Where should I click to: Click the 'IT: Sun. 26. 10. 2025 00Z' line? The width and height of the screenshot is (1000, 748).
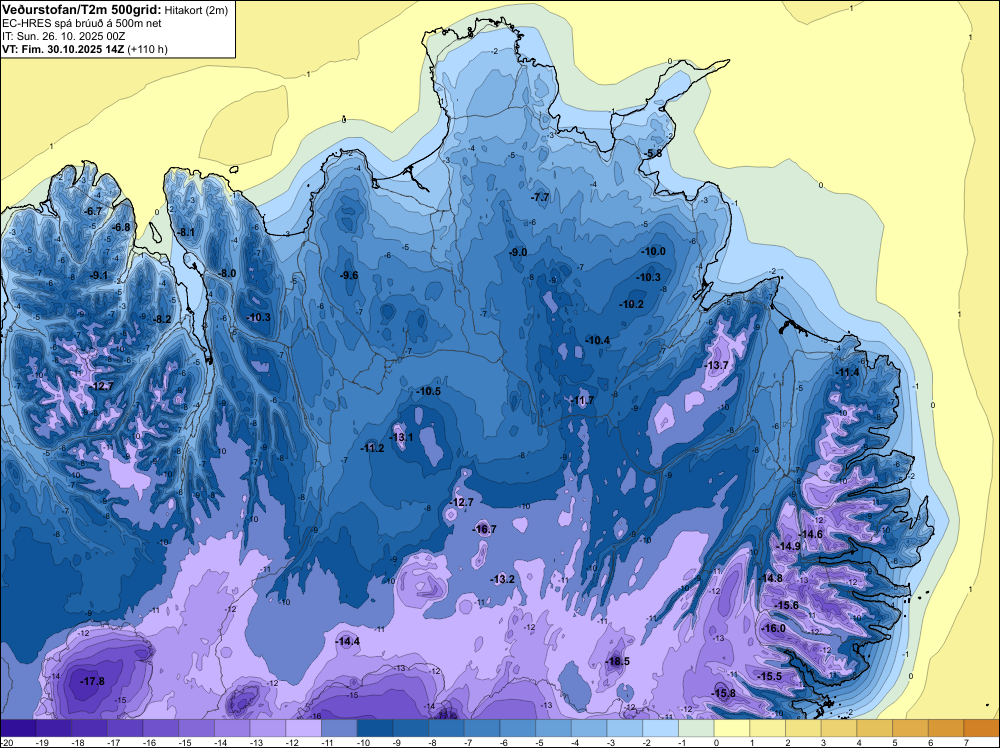tap(64, 36)
